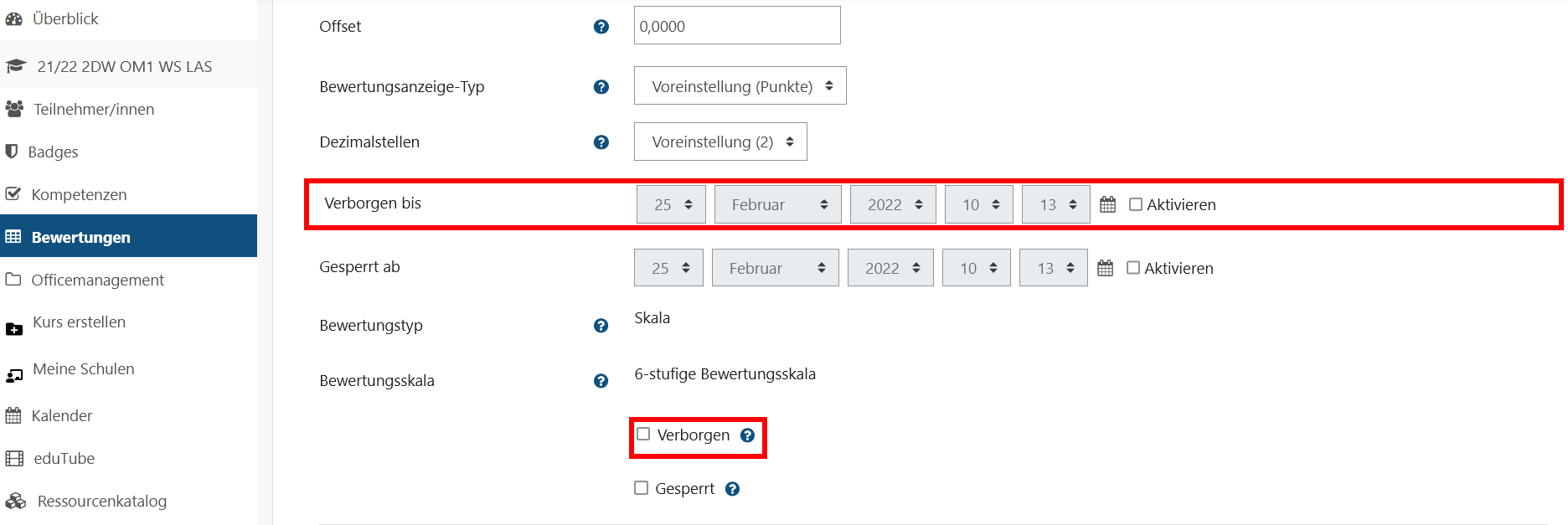
Task: Open calendar picker for Verborgen bis
Action: coord(1107,204)
